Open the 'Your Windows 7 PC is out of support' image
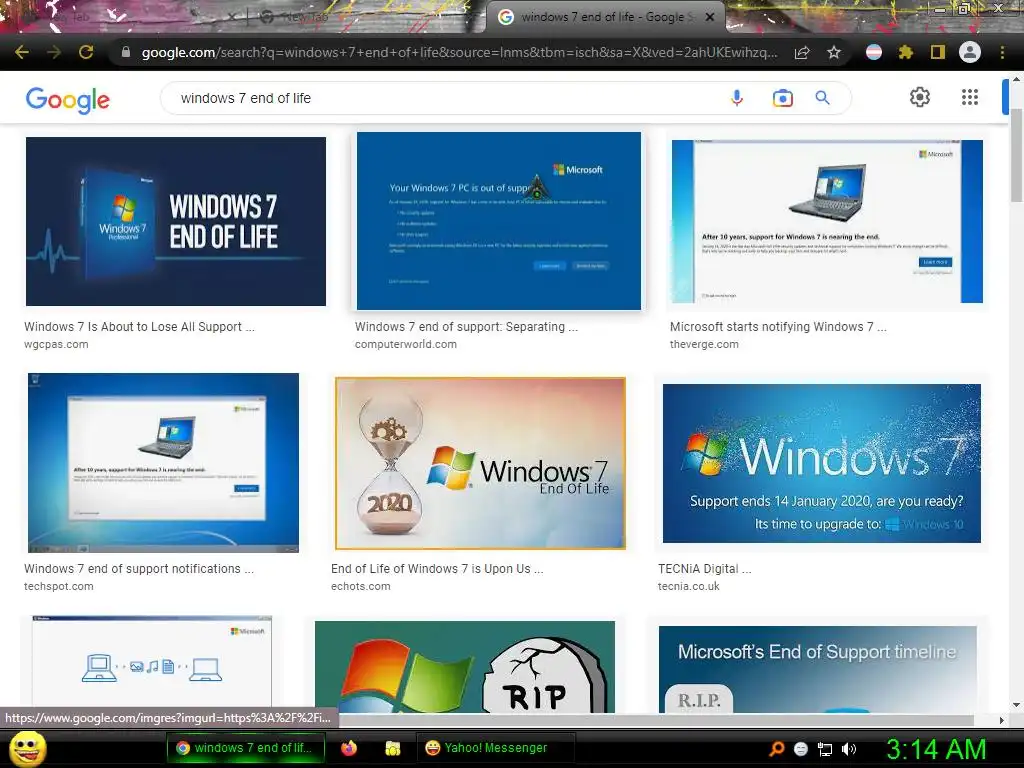This screenshot has width=1024, height=768. click(499, 221)
